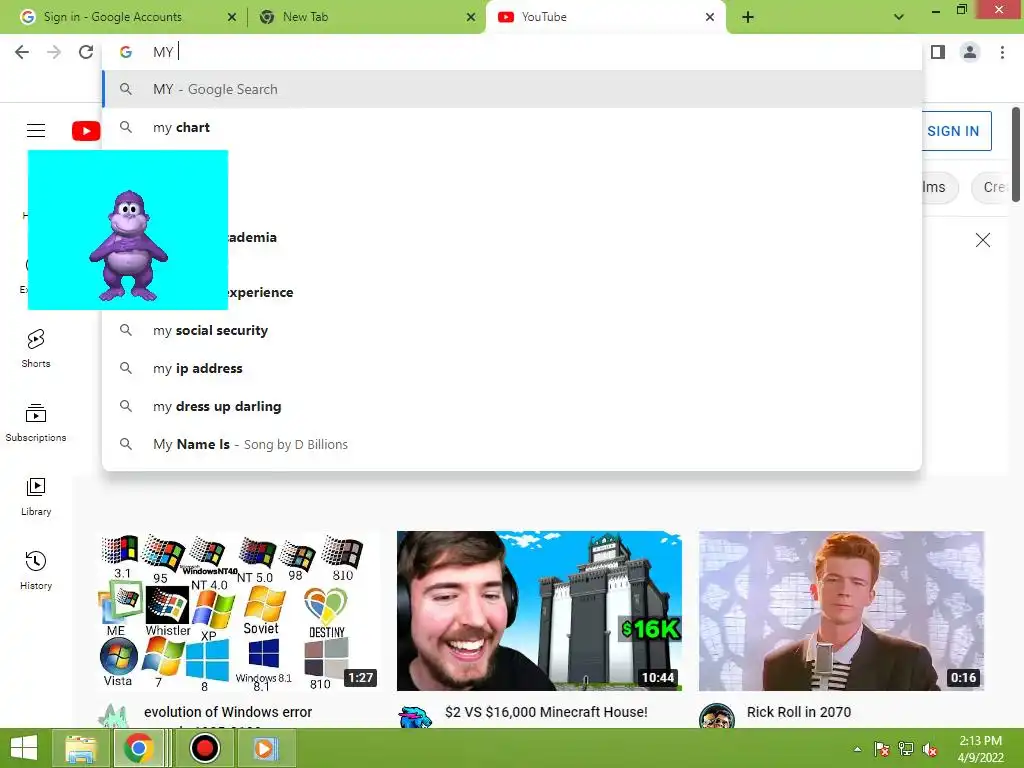Open Shorts in the YouTube sidebar
The width and height of the screenshot is (1024, 768).
(x=36, y=348)
